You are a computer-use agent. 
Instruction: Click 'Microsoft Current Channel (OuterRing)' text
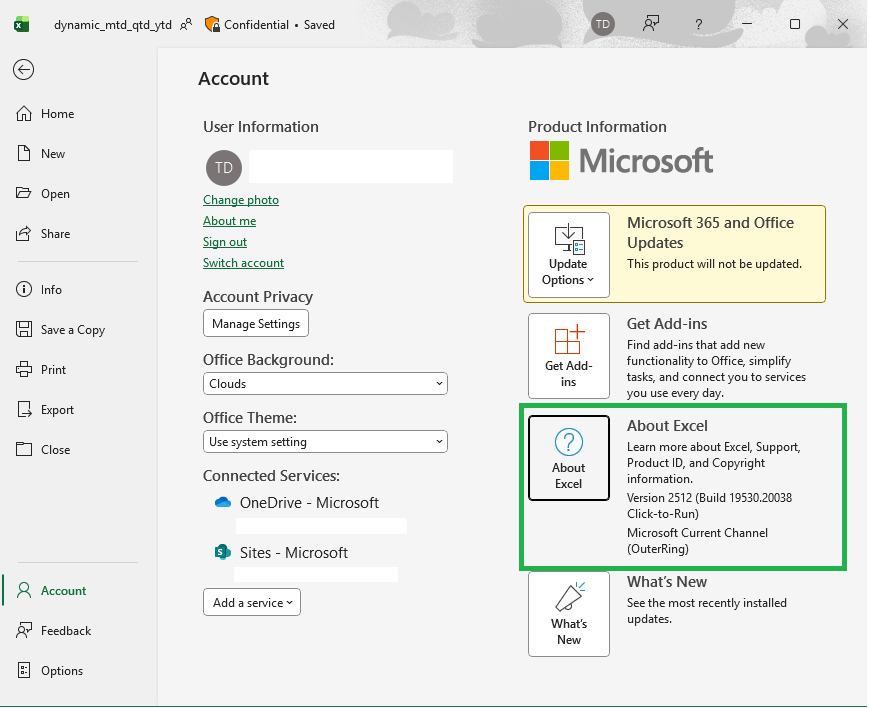(x=697, y=541)
